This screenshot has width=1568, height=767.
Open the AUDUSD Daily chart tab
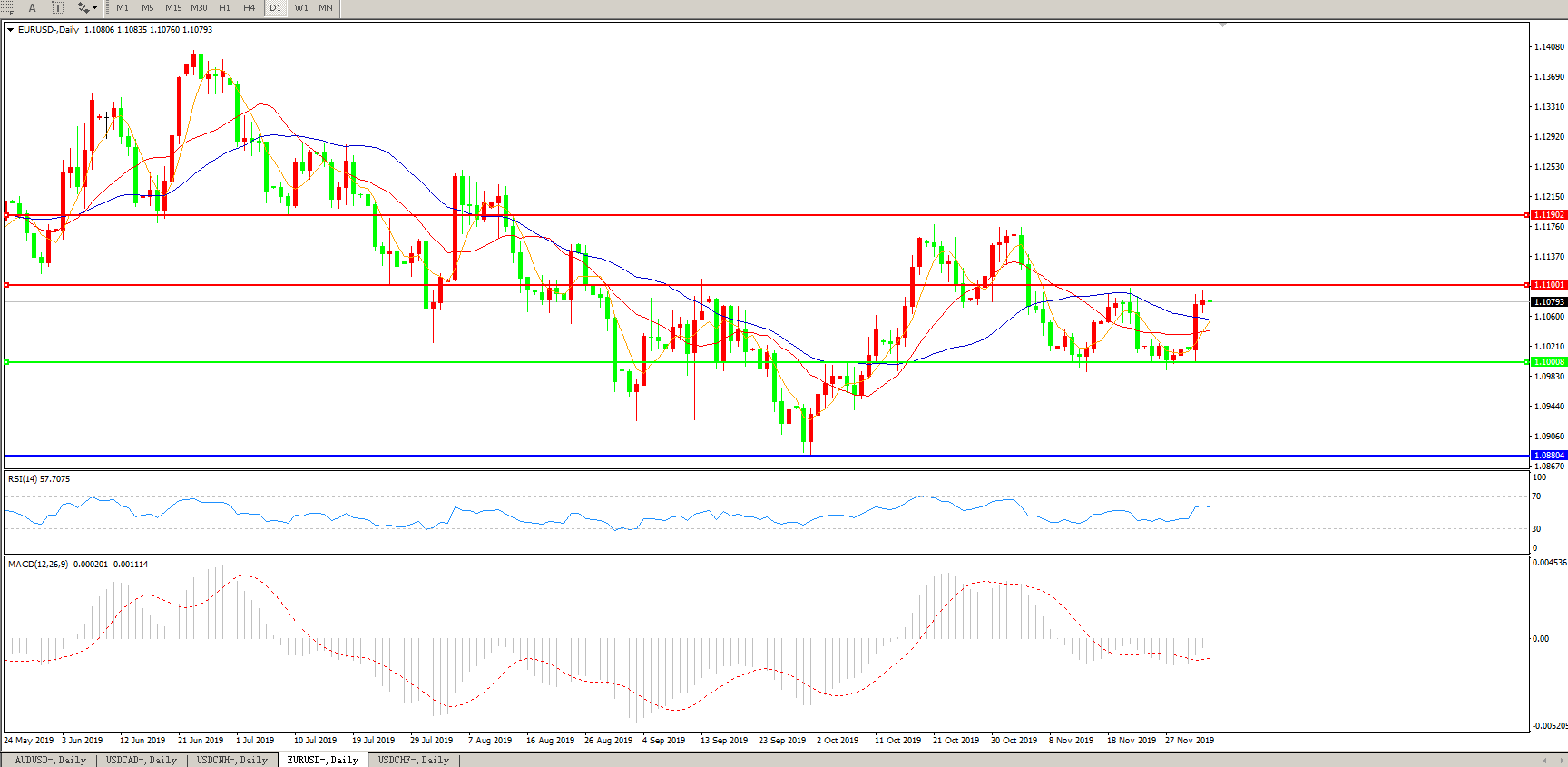coord(50,760)
